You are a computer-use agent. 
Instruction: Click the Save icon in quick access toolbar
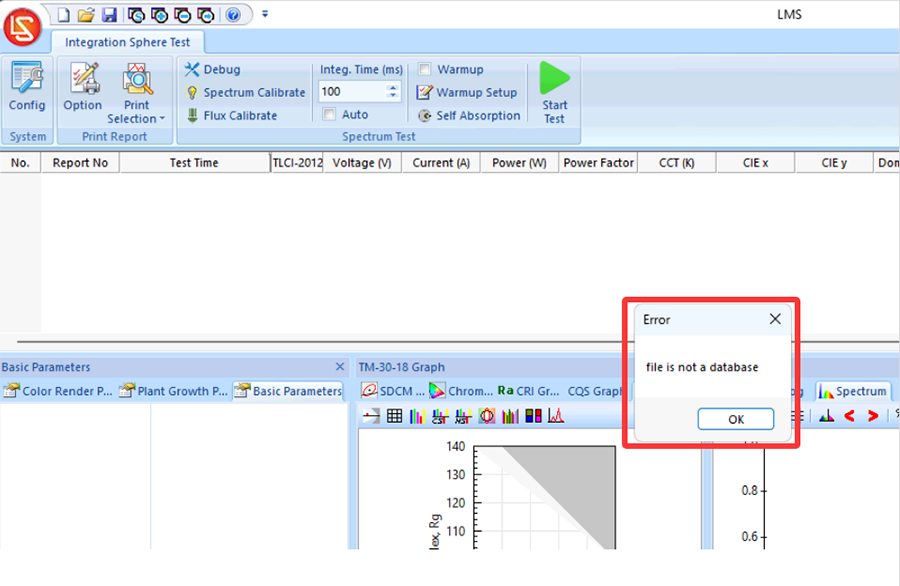click(109, 15)
